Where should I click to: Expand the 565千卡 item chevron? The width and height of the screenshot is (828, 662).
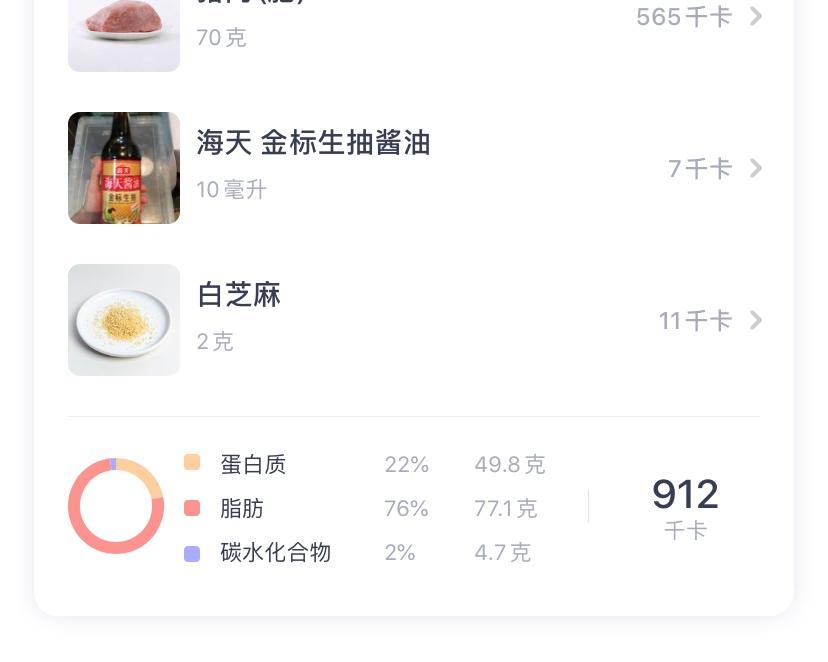coord(756,16)
